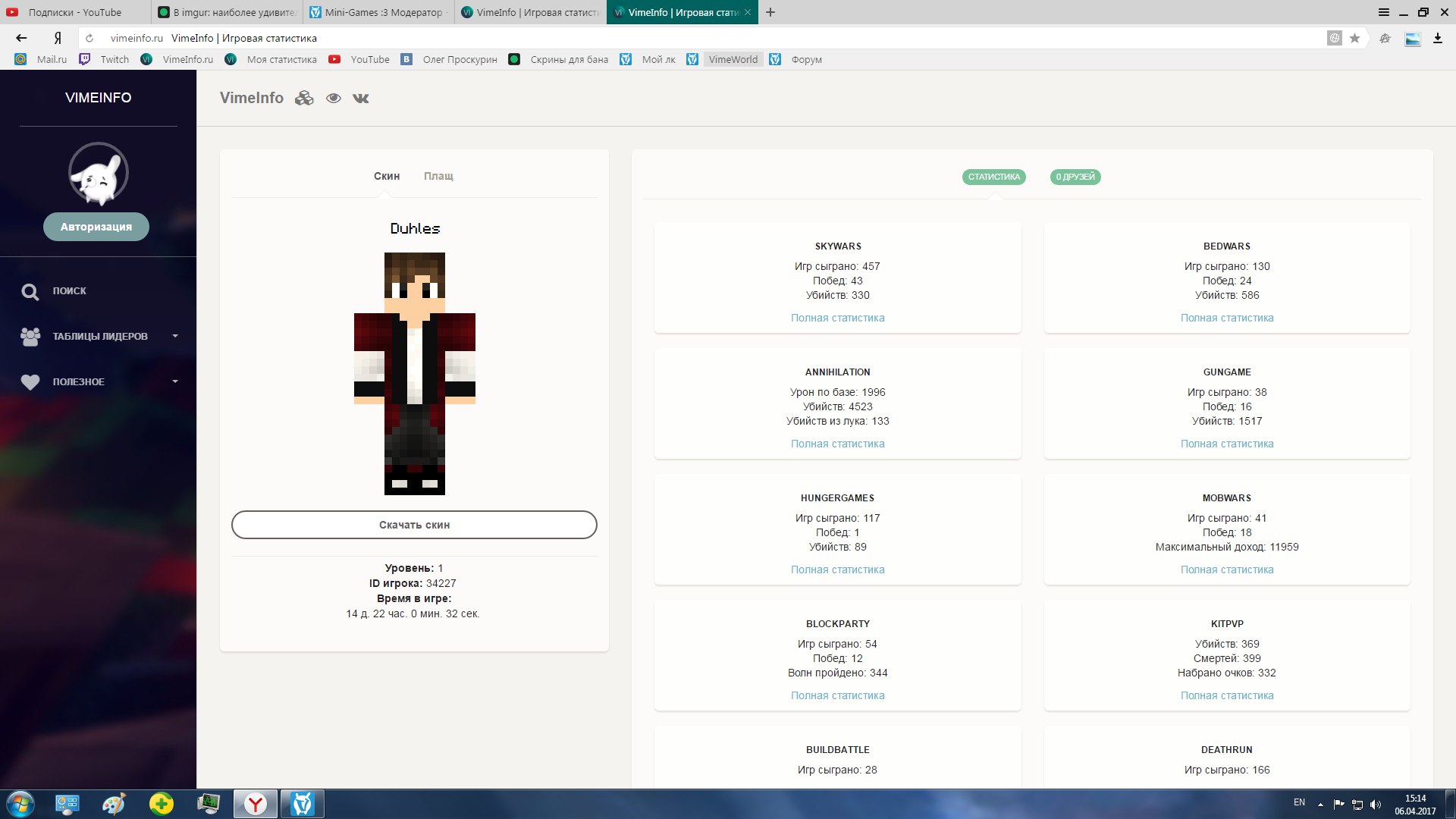The height and width of the screenshot is (819, 1456).
Task: Open a new tab with plus button
Action: coord(770,12)
